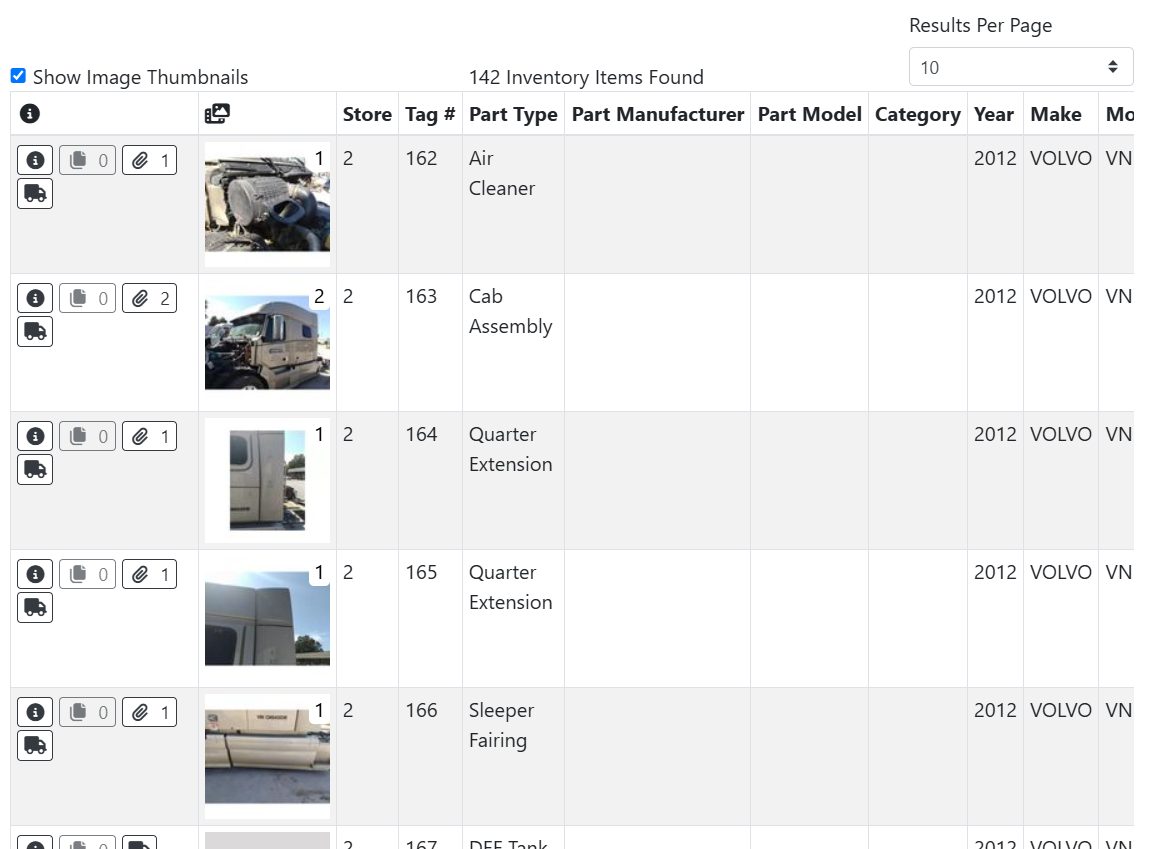Open tag 164 Quarter Extension thumbnail

(x=267, y=481)
